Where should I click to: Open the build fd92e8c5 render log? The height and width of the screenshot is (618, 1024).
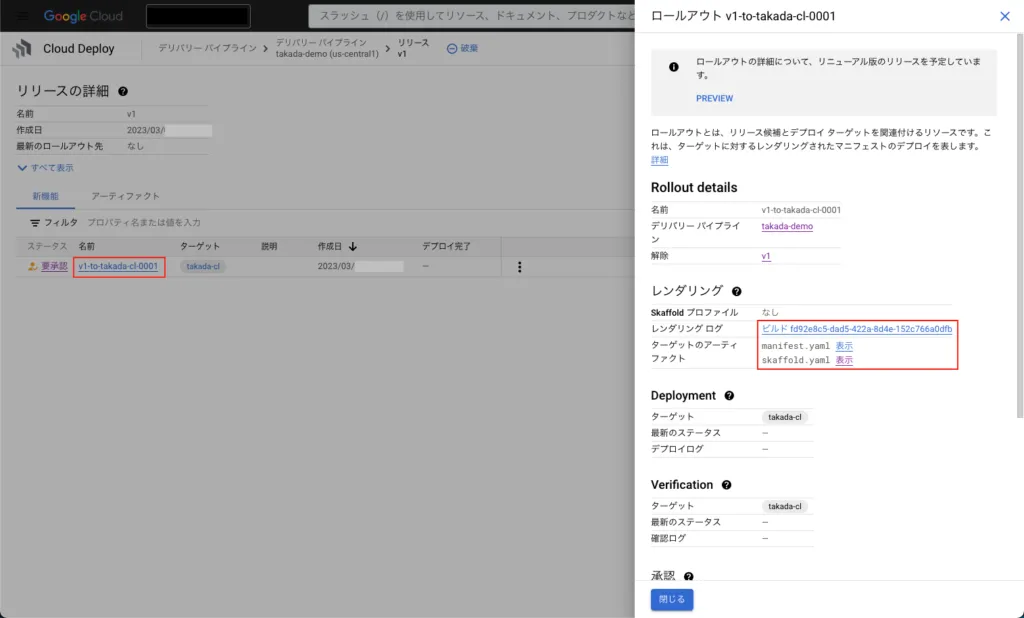click(x=857, y=329)
